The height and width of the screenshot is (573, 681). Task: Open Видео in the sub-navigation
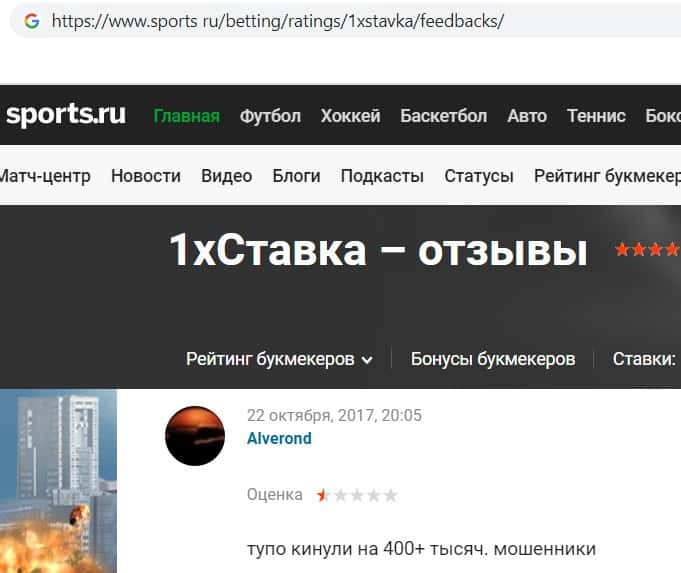tap(227, 176)
